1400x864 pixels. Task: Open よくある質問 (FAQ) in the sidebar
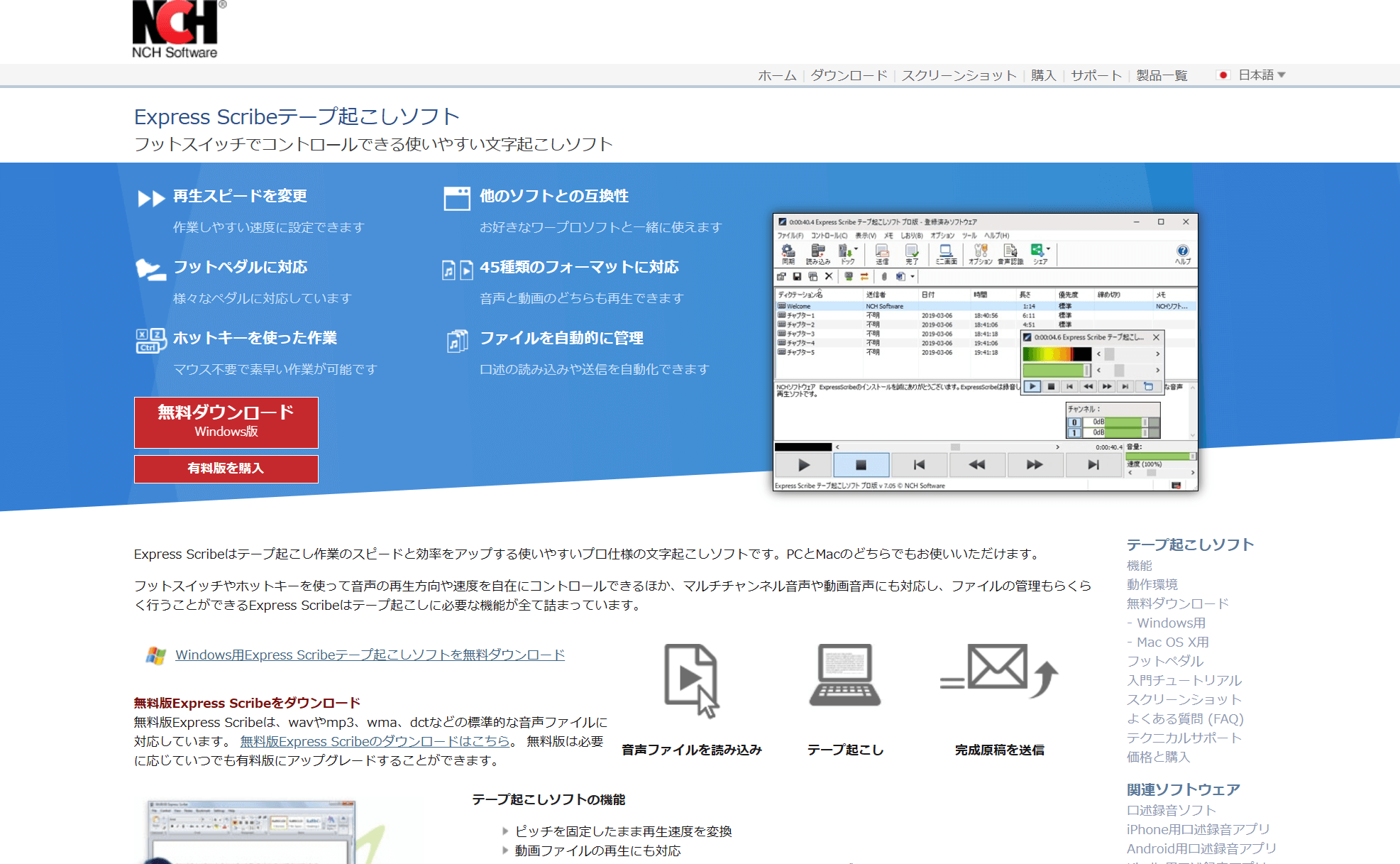[x=1185, y=718]
